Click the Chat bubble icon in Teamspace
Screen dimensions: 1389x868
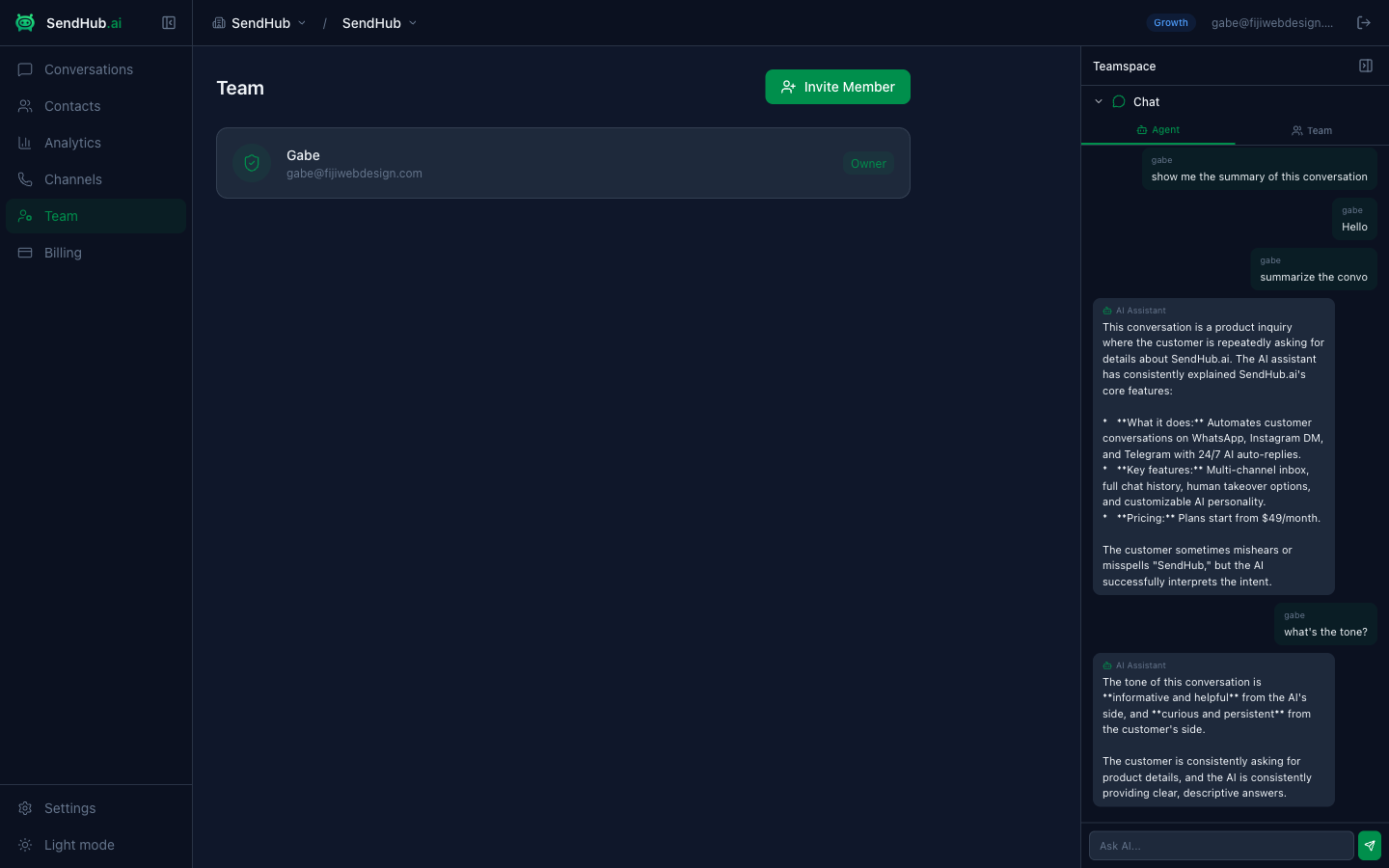[x=1119, y=101]
